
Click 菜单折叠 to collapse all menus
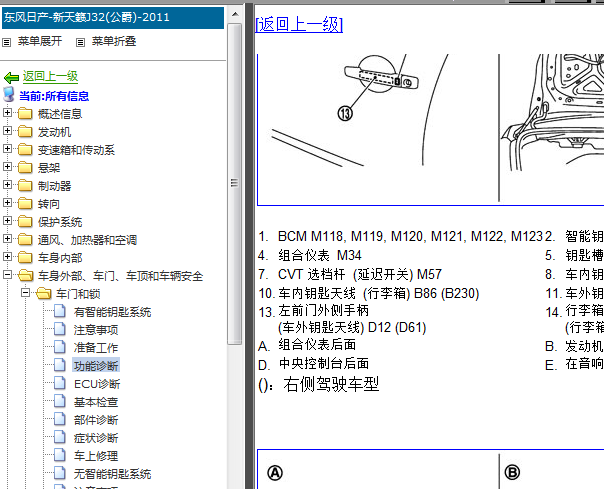(114, 41)
